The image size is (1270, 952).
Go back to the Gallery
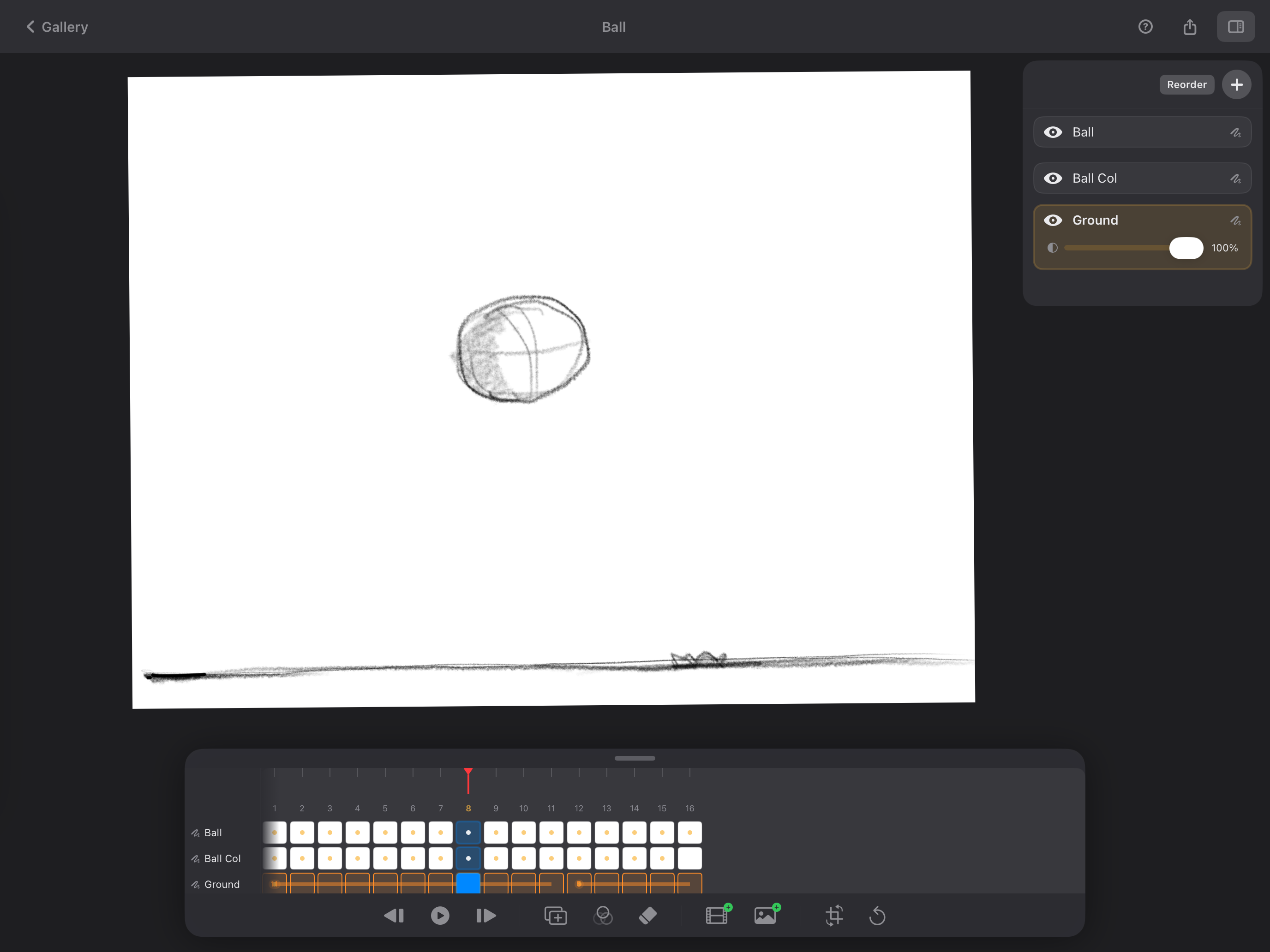tap(57, 27)
